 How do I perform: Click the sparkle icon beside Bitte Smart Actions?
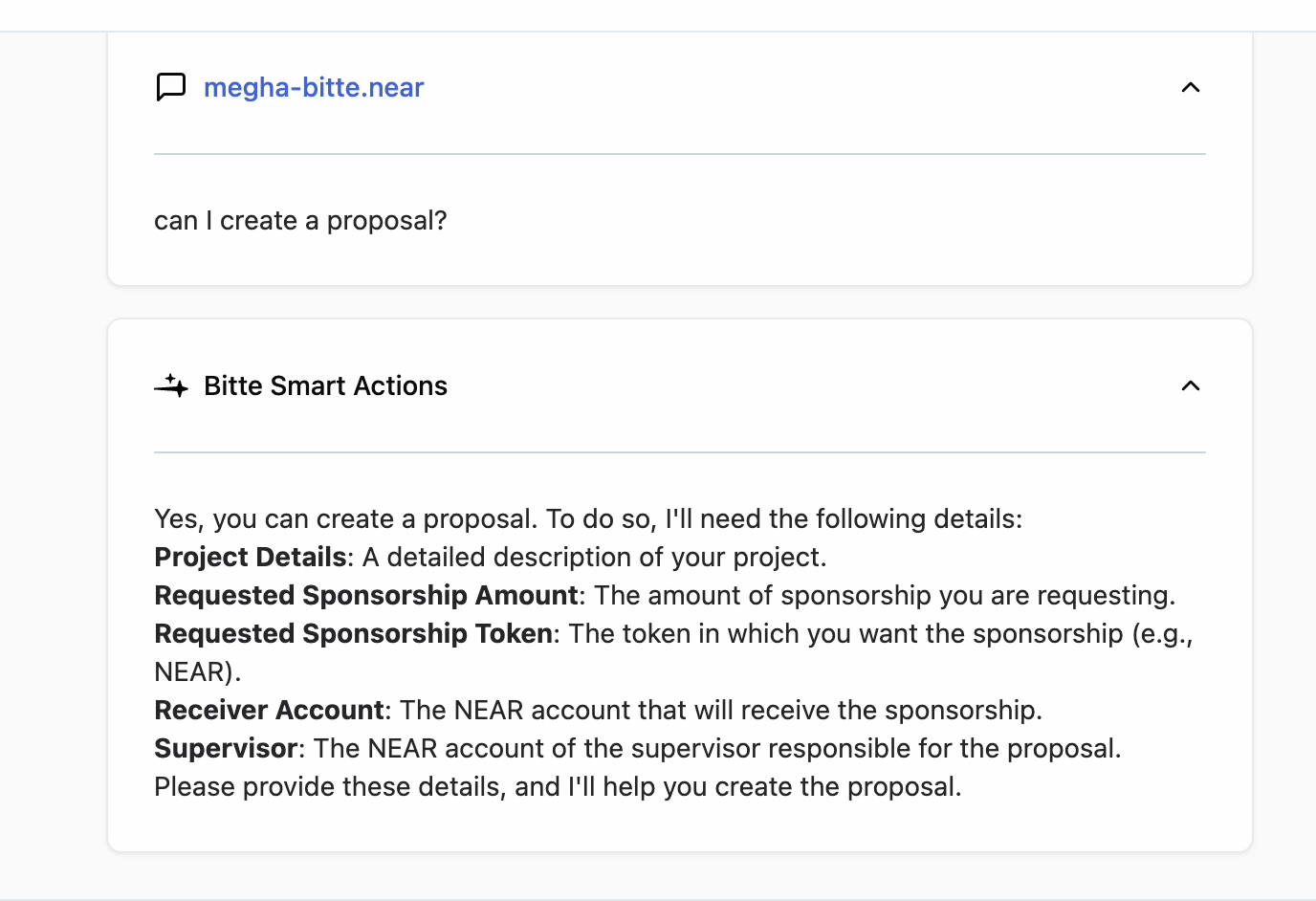point(171,385)
